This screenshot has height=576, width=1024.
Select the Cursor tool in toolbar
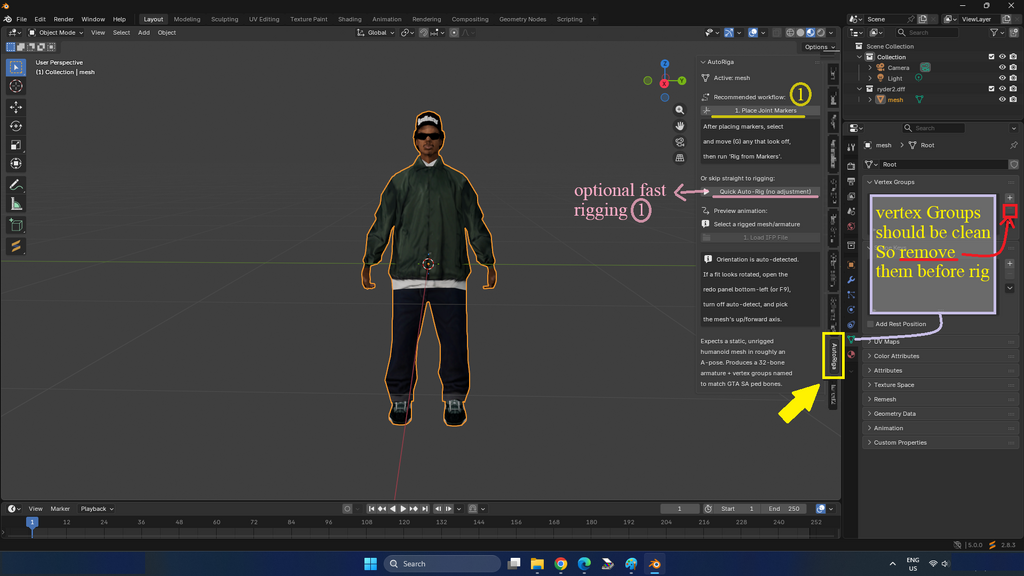16,86
